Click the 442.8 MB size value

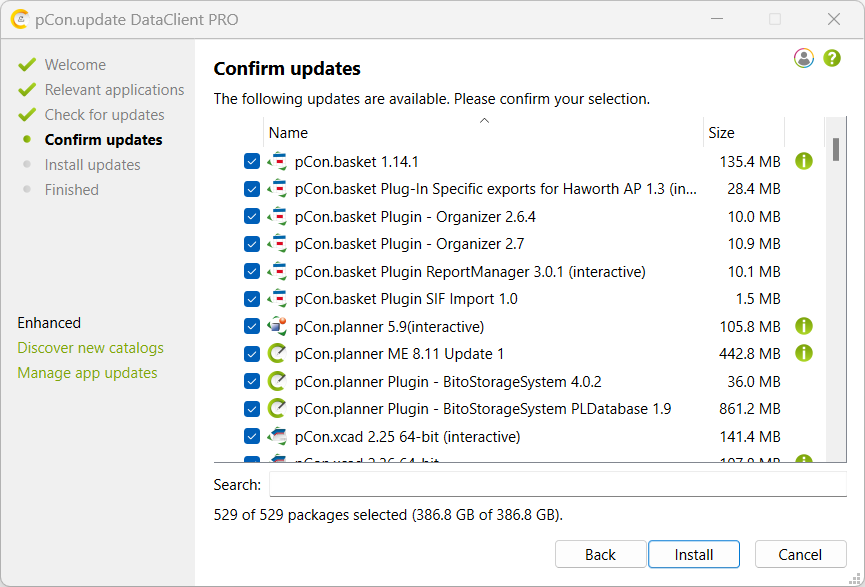coord(750,354)
